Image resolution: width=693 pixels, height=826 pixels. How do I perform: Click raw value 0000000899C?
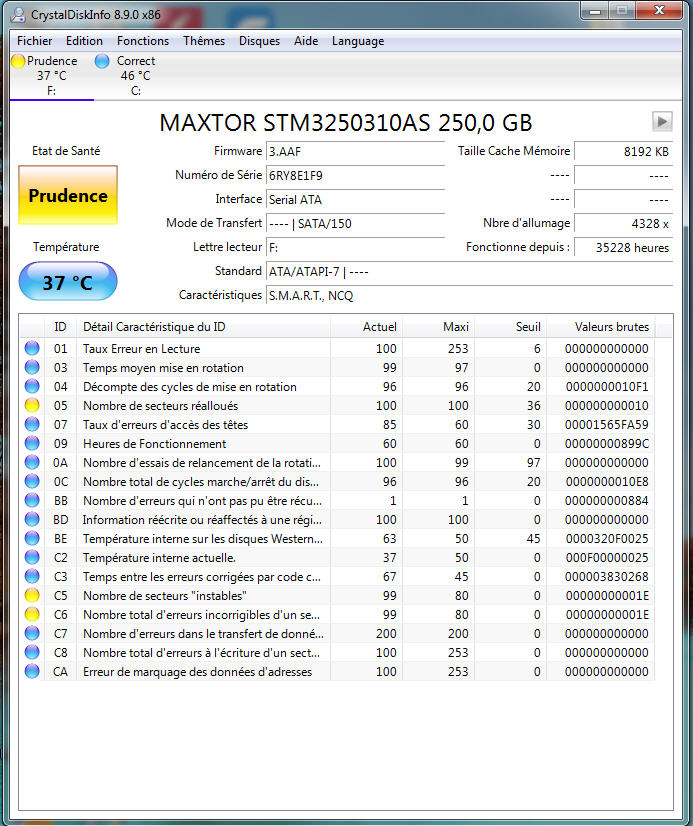click(x=607, y=444)
